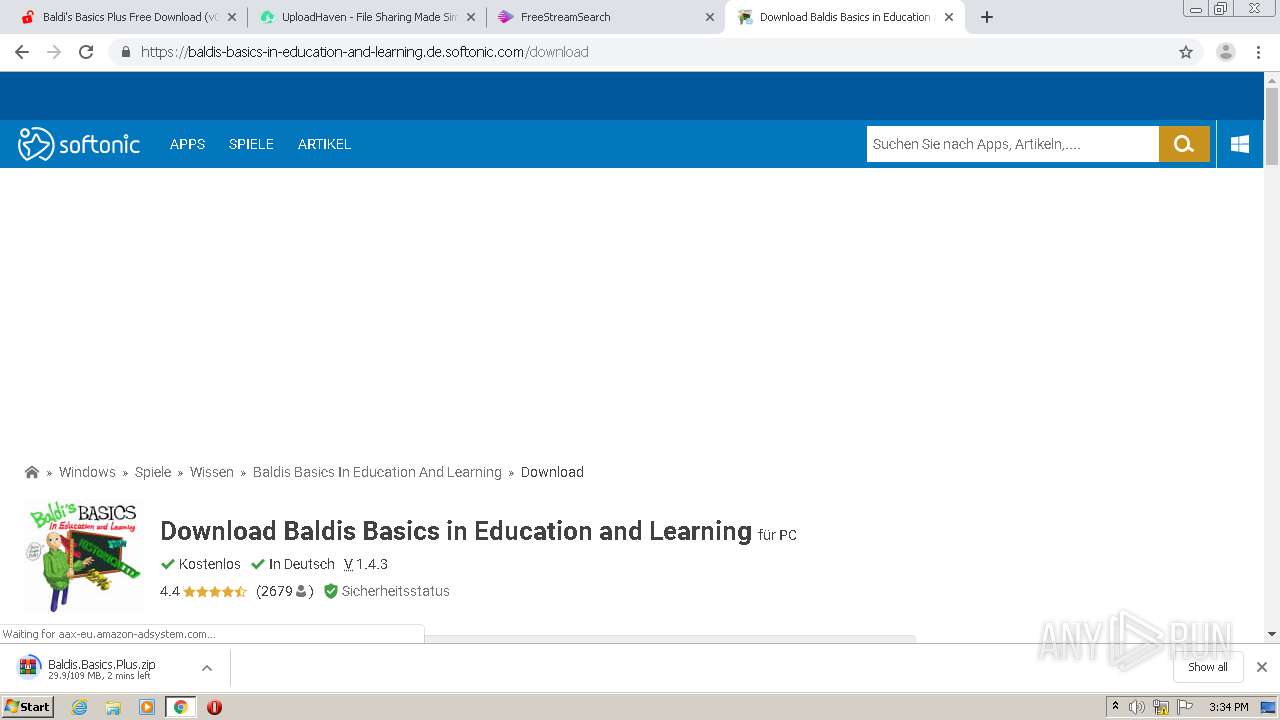Click the Baldi's Basics game thumbnail
This screenshot has width=1280, height=720.
click(x=84, y=556)
